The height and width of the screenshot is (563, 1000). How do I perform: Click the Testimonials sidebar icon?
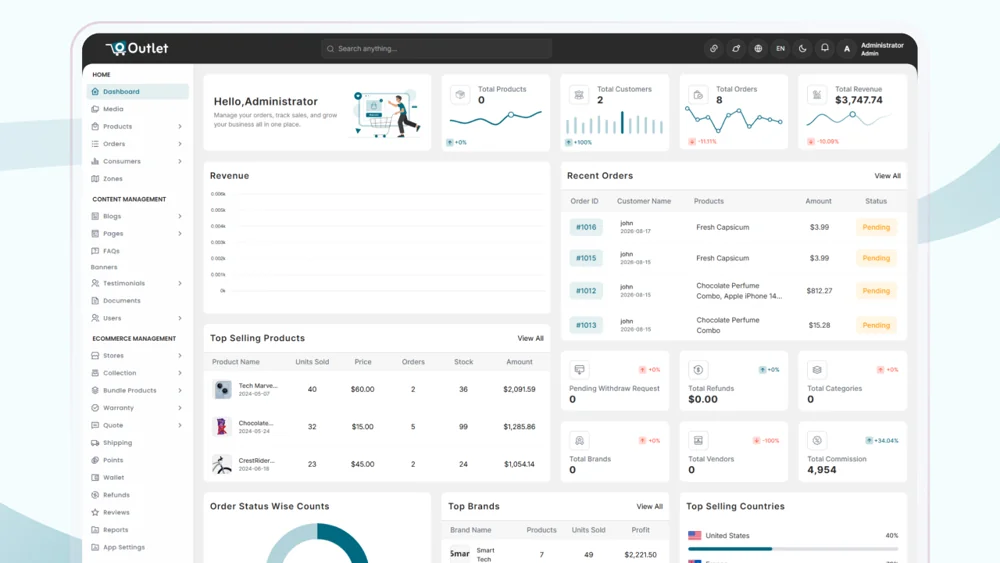coord(95,283)
